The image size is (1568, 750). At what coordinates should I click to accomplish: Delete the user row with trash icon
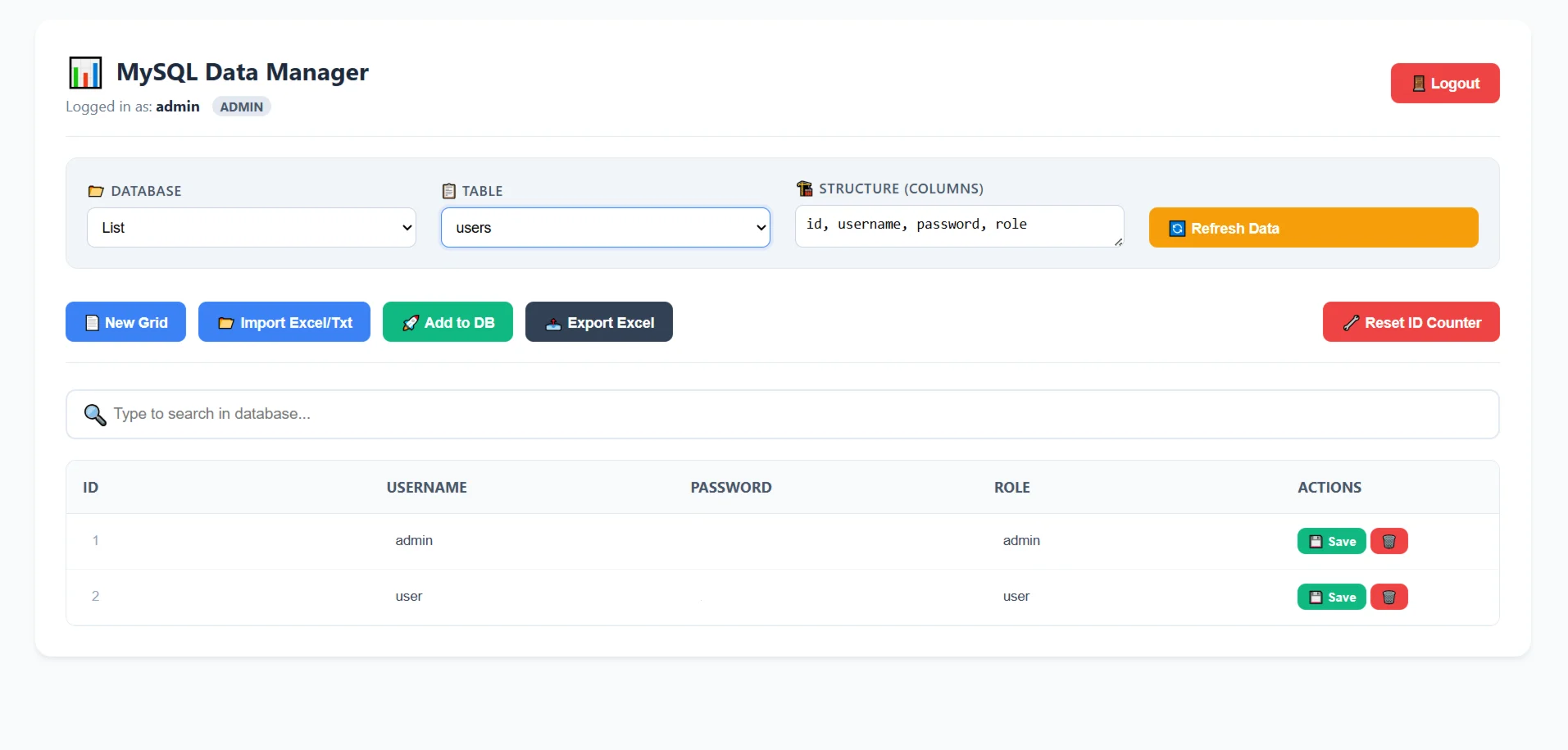[1388, 597]
